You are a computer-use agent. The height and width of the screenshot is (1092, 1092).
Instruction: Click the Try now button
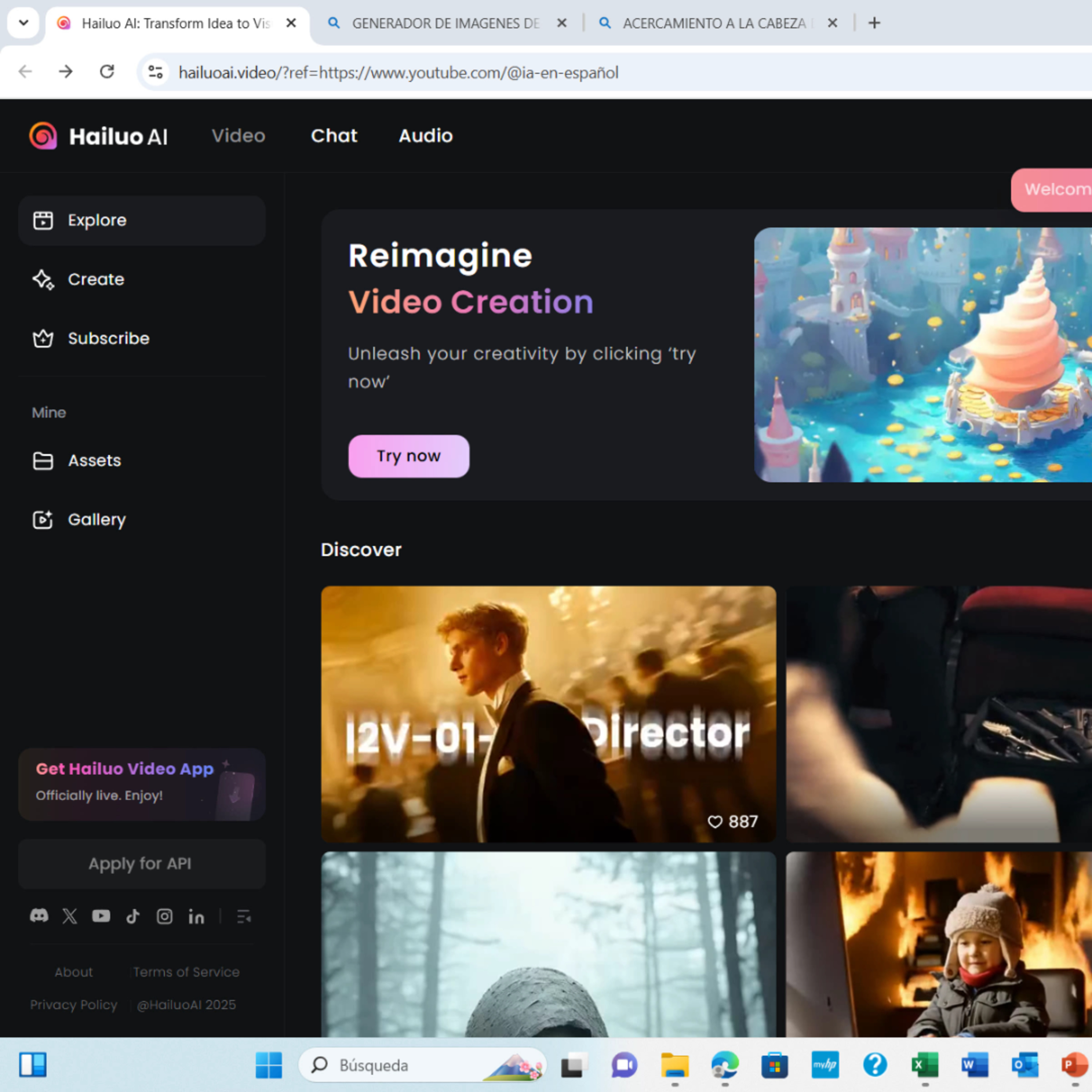click(409, 456)
